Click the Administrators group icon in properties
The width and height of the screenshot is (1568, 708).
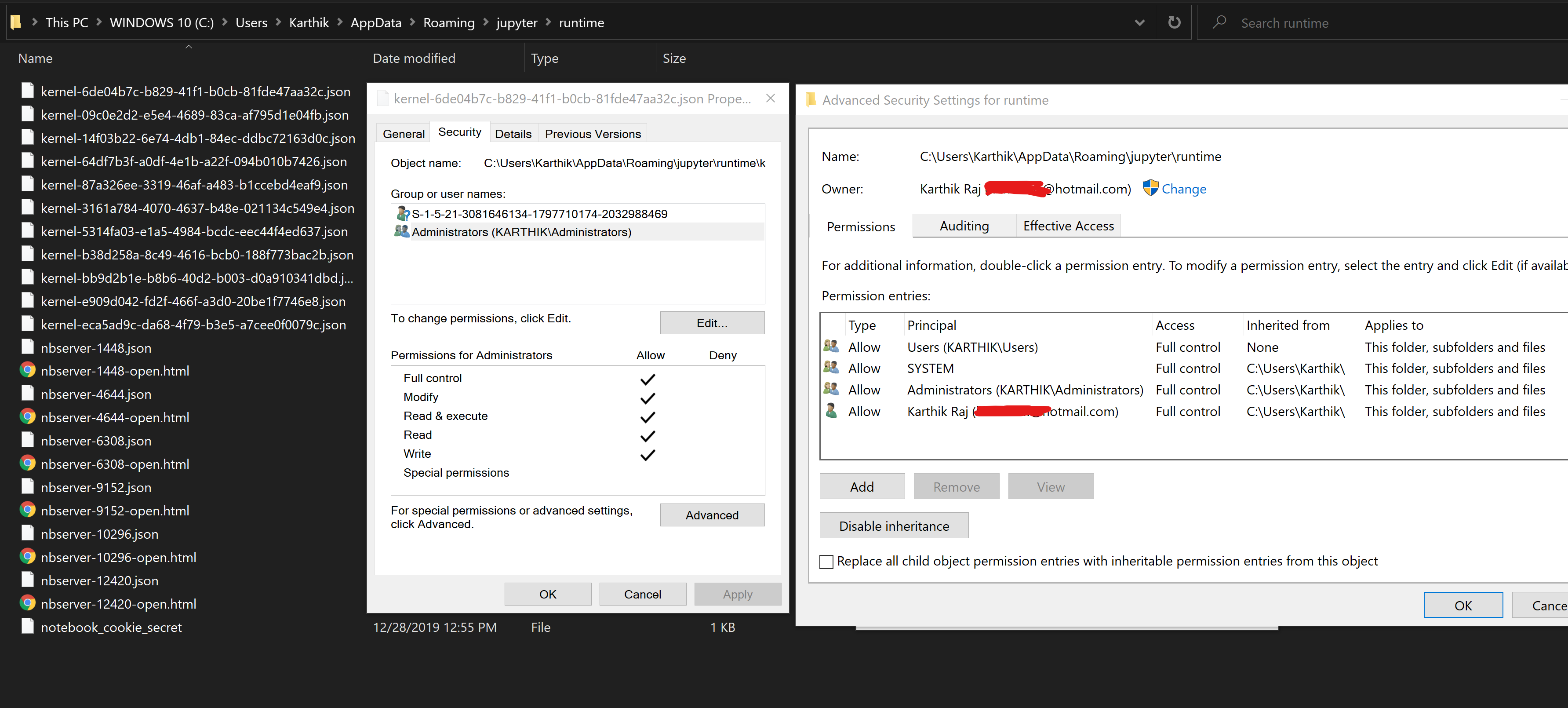point(402,232)
